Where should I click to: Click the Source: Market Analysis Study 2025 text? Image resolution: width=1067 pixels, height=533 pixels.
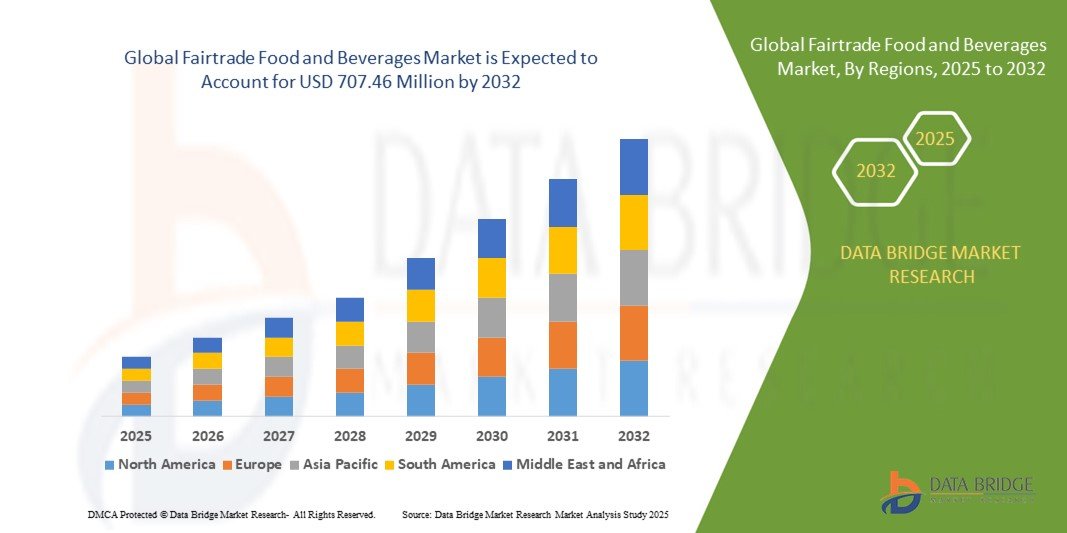pyautogui.click(x=535, y=514)
